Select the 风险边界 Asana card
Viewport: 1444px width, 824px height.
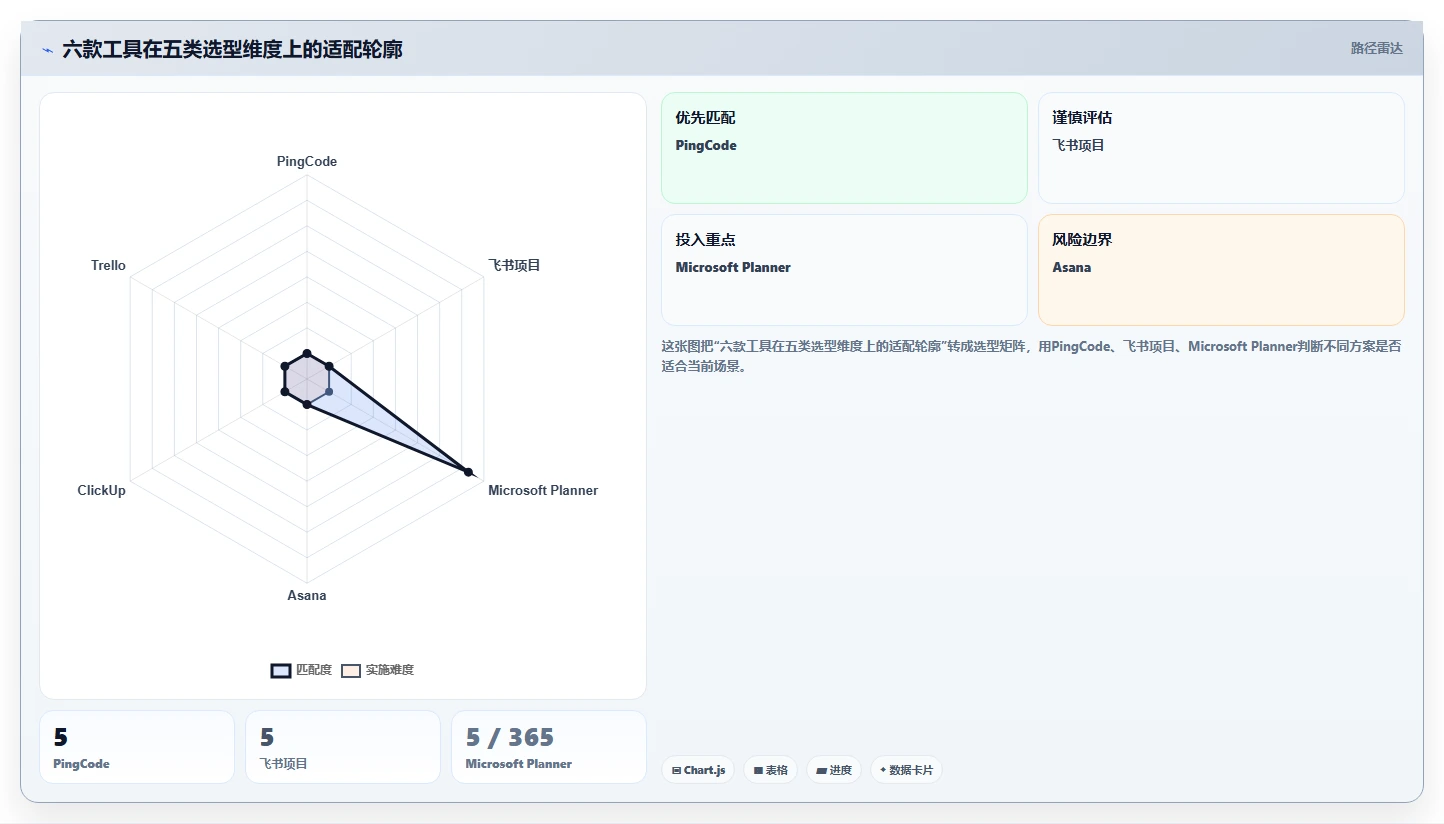[x=1221, y=270]
